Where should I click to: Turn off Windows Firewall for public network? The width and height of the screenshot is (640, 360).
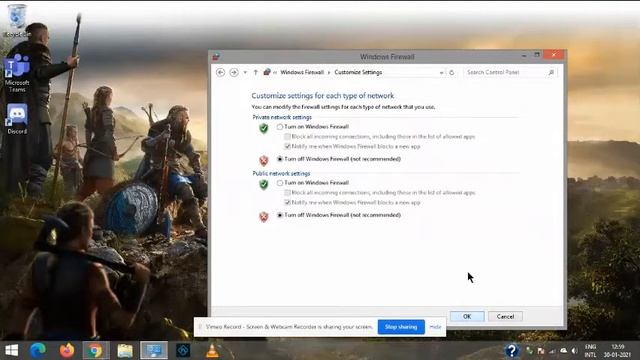(280, 215)
